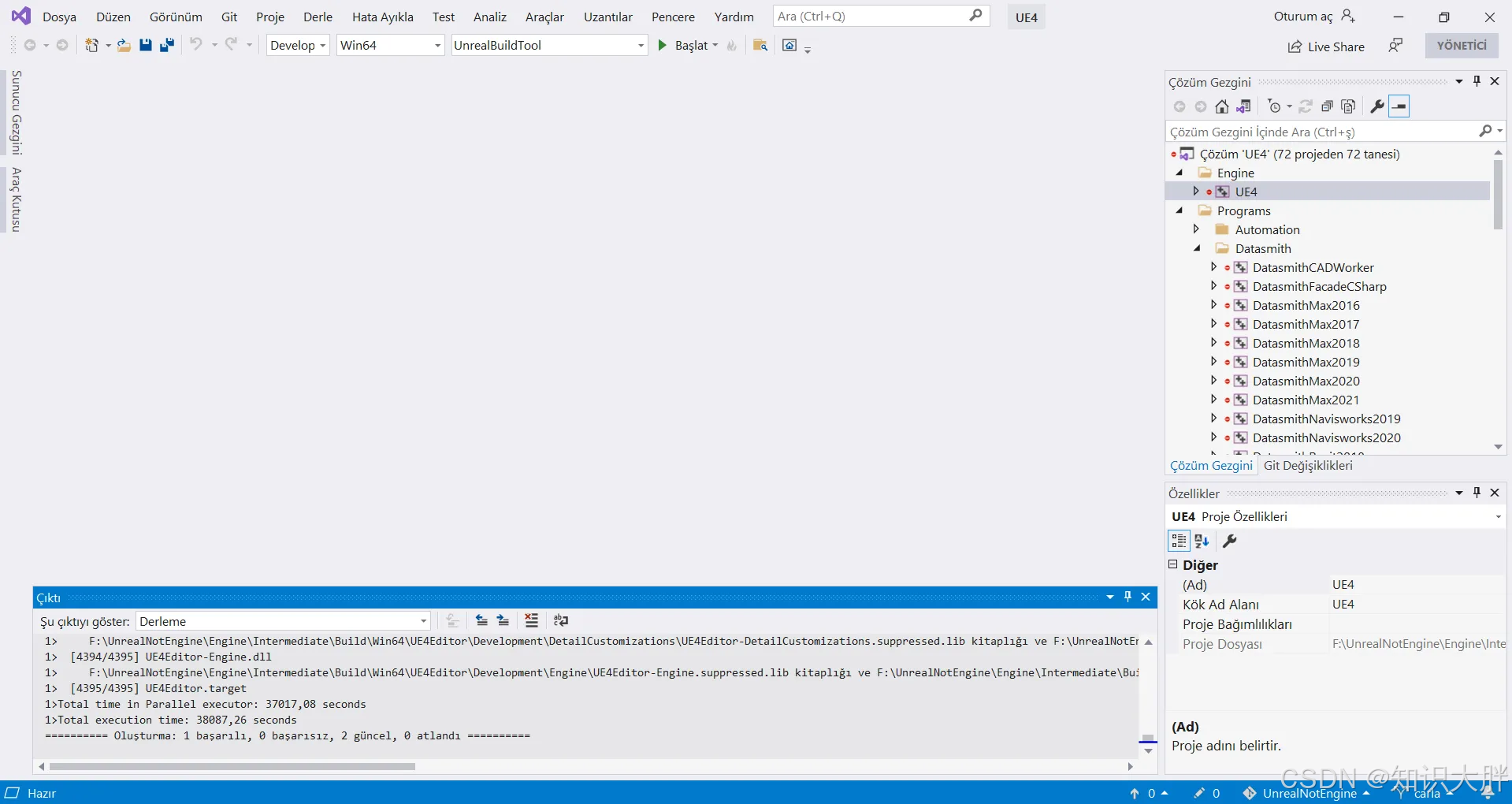Switch views icon in Çözüm Gezgini toolbar
Image resolution: width=1512 pixels, height=804 pixels.
coord(1243,106)
